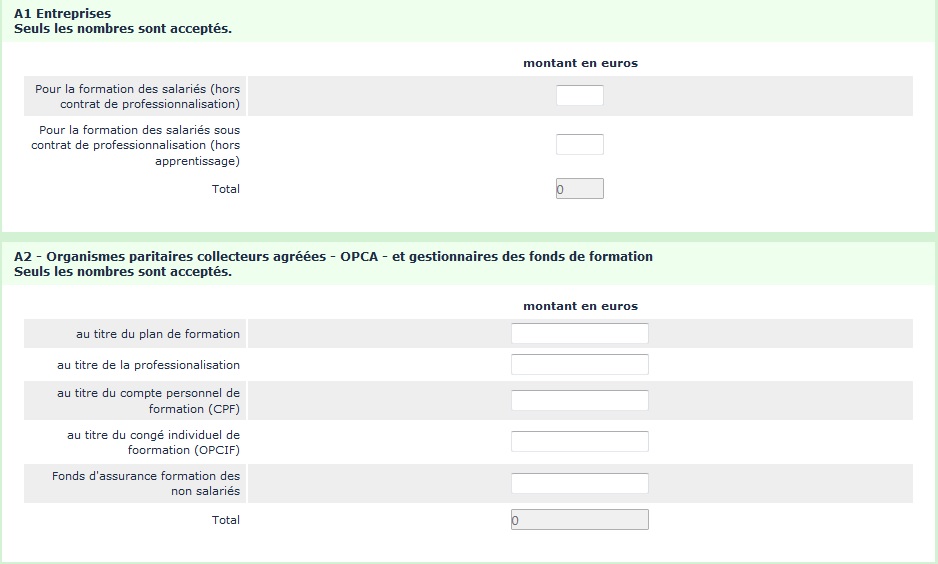Screen dimensions: 938x564
Task: Click the 'au titre du plan de formation' label text
Action: click(158, 334)
